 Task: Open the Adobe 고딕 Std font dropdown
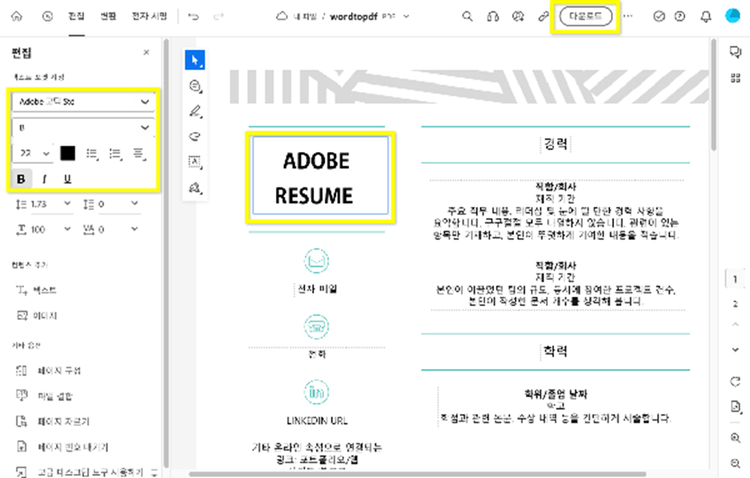click(x=83, y=101)
